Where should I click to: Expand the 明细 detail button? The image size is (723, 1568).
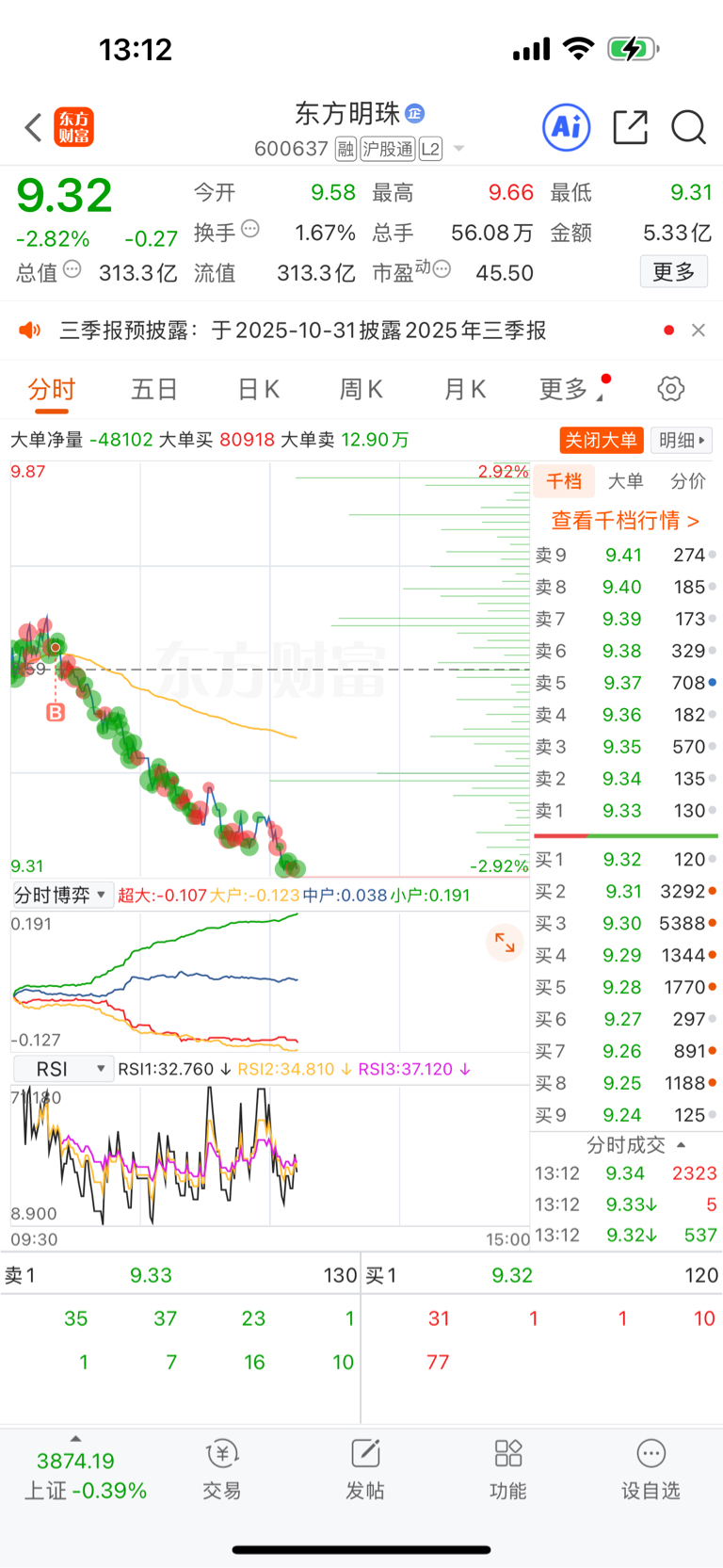pos(683,440)
